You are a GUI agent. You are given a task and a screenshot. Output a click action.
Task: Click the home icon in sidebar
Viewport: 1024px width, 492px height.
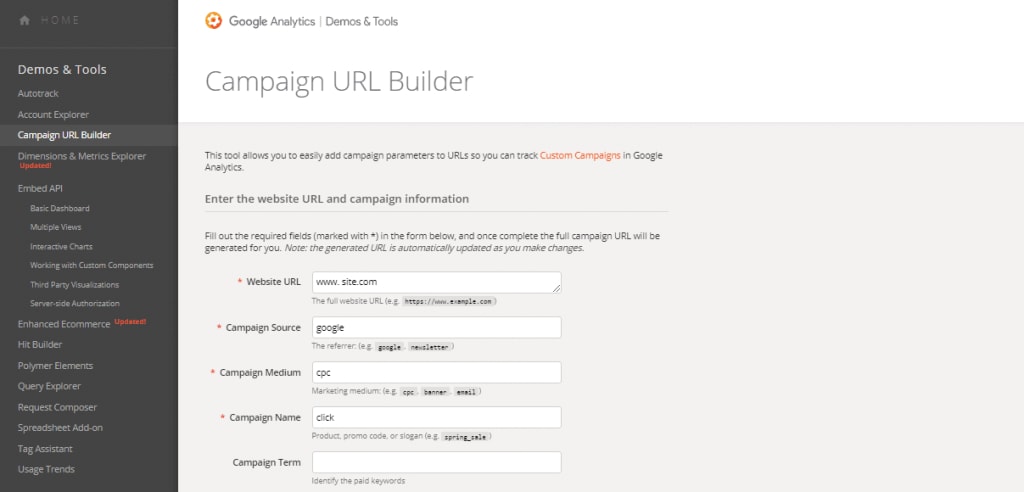pos(25,20)
